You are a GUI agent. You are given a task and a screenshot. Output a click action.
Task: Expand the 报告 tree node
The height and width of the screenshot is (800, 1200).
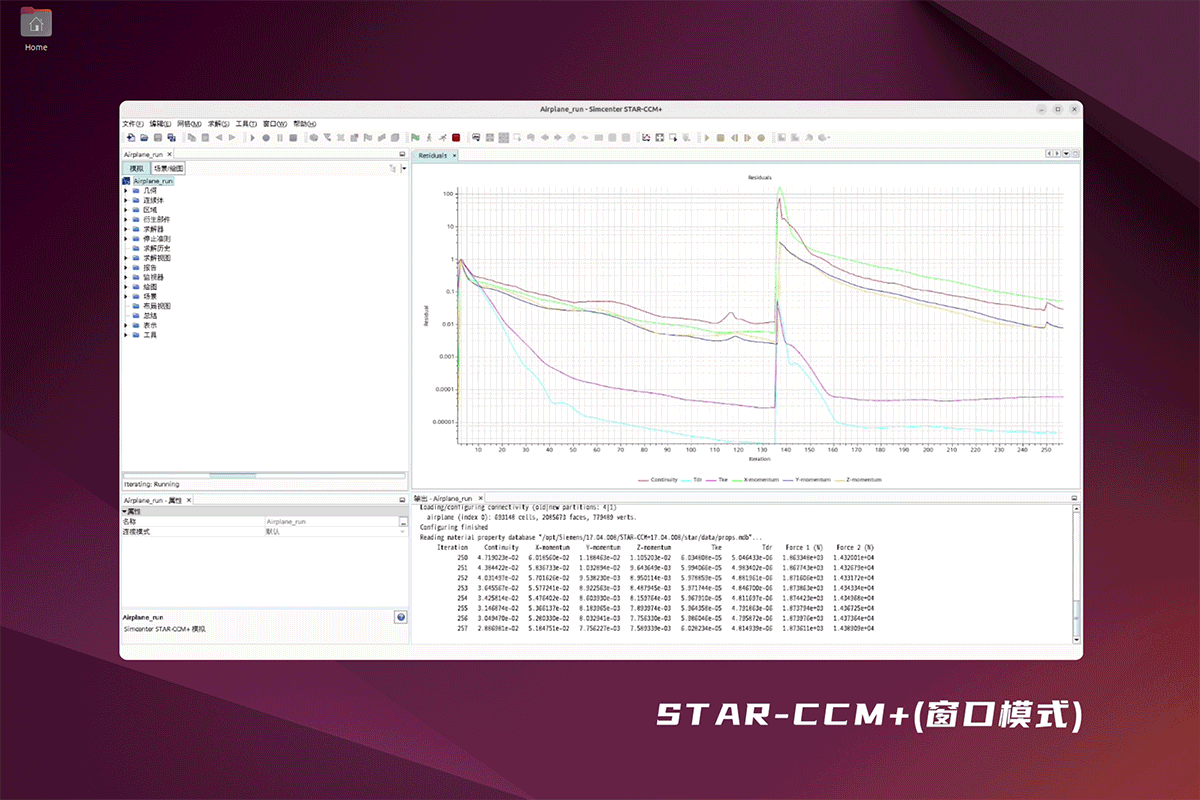(x=126, y=267)
